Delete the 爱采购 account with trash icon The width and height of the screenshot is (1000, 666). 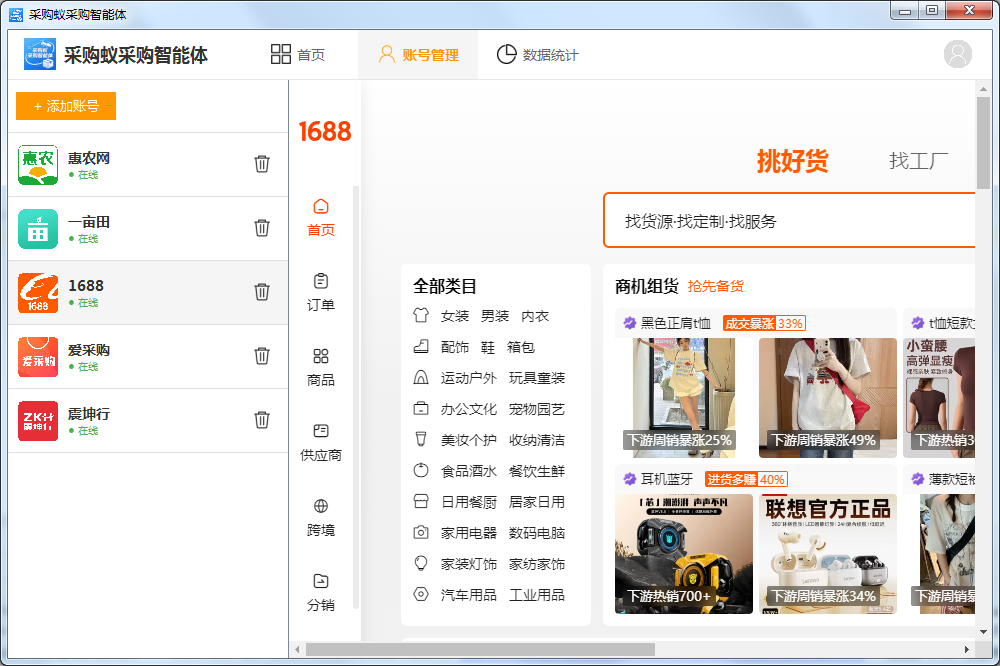261,355
